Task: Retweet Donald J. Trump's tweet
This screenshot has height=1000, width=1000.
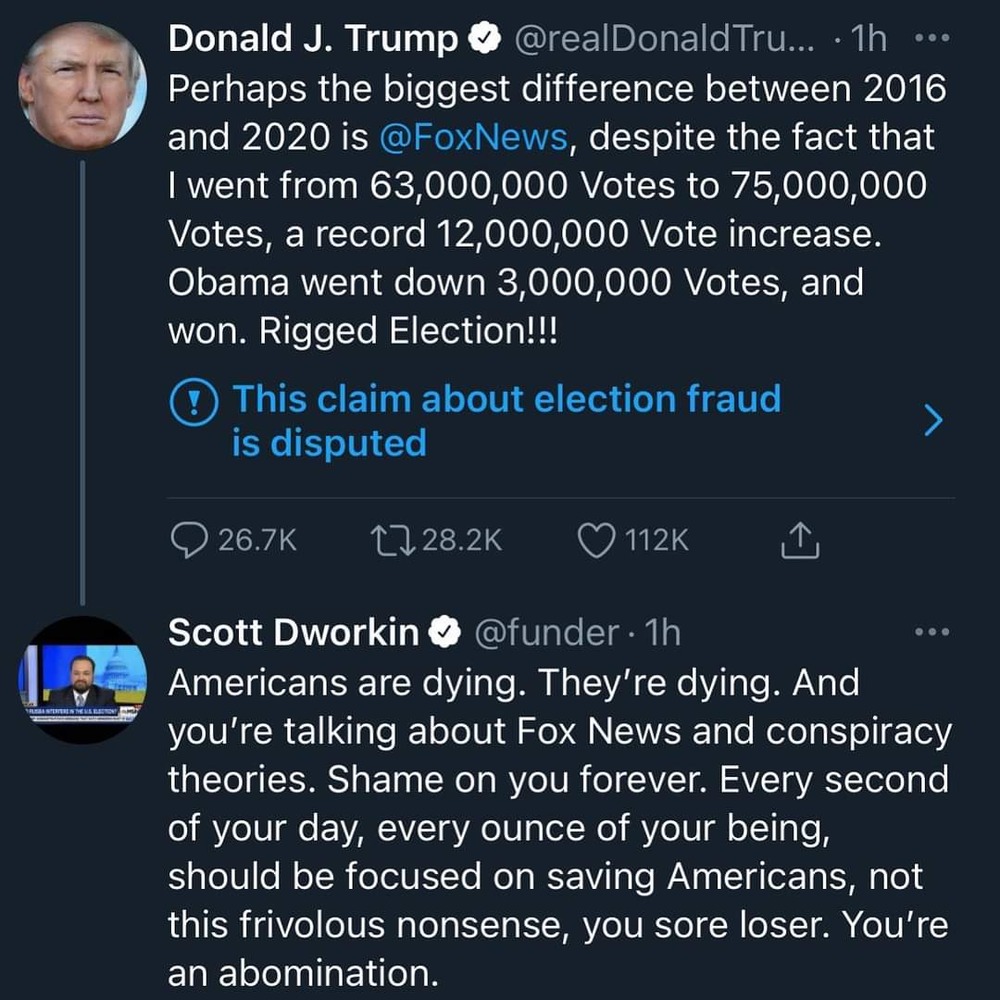Action: click(x=387, y=540)
